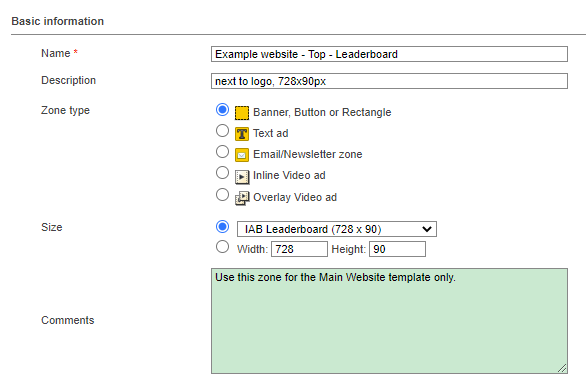Click inside the green Comments textarea
Screen dimensions: 586x390
pos(389,321)
